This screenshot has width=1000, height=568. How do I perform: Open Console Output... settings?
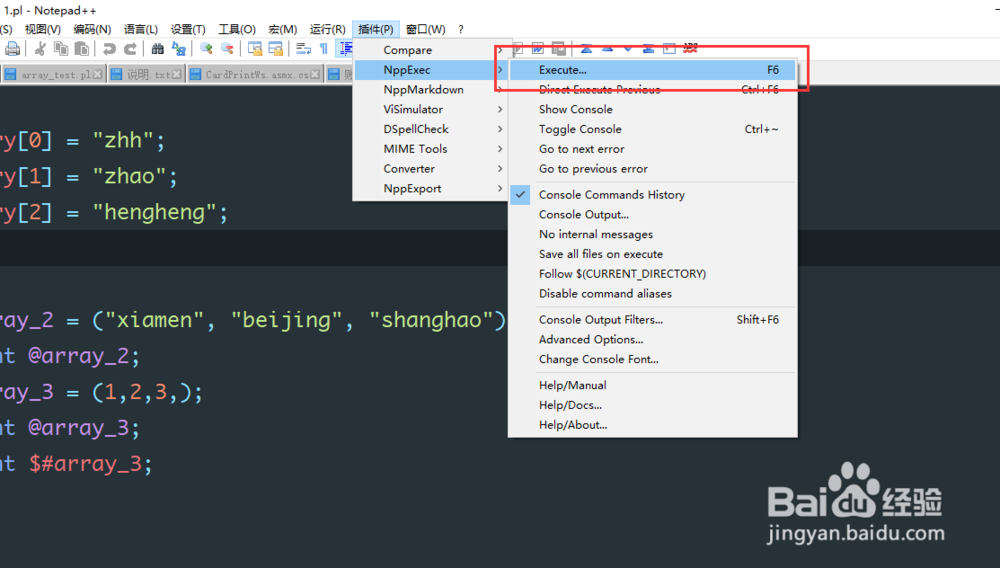pos(652,215)
